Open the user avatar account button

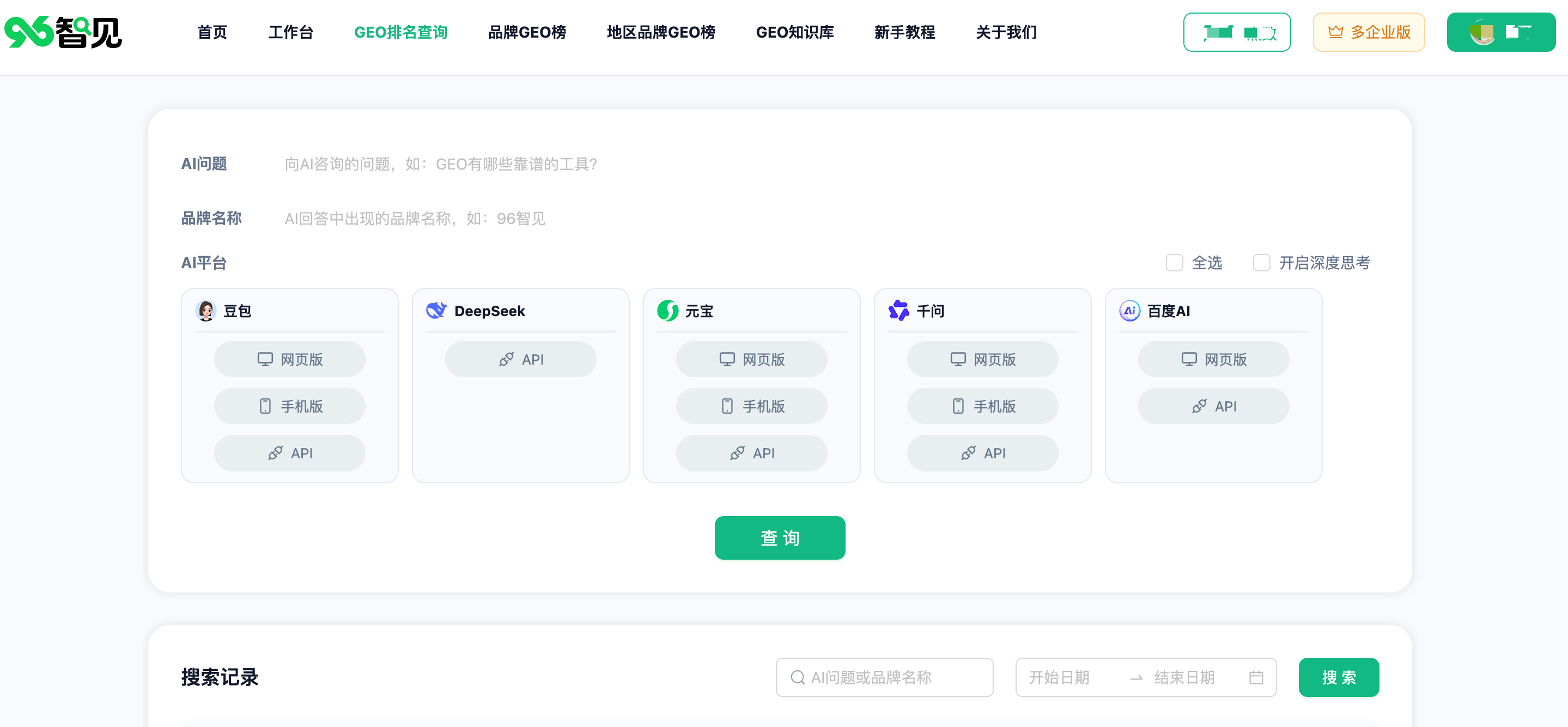1501,32
